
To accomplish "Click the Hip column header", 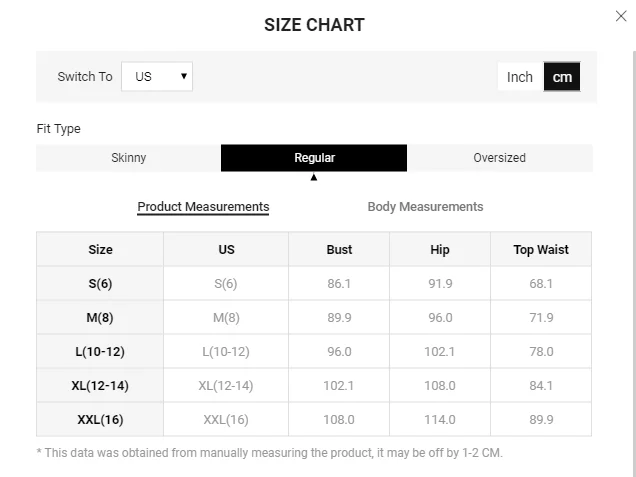I will point(440,250).
